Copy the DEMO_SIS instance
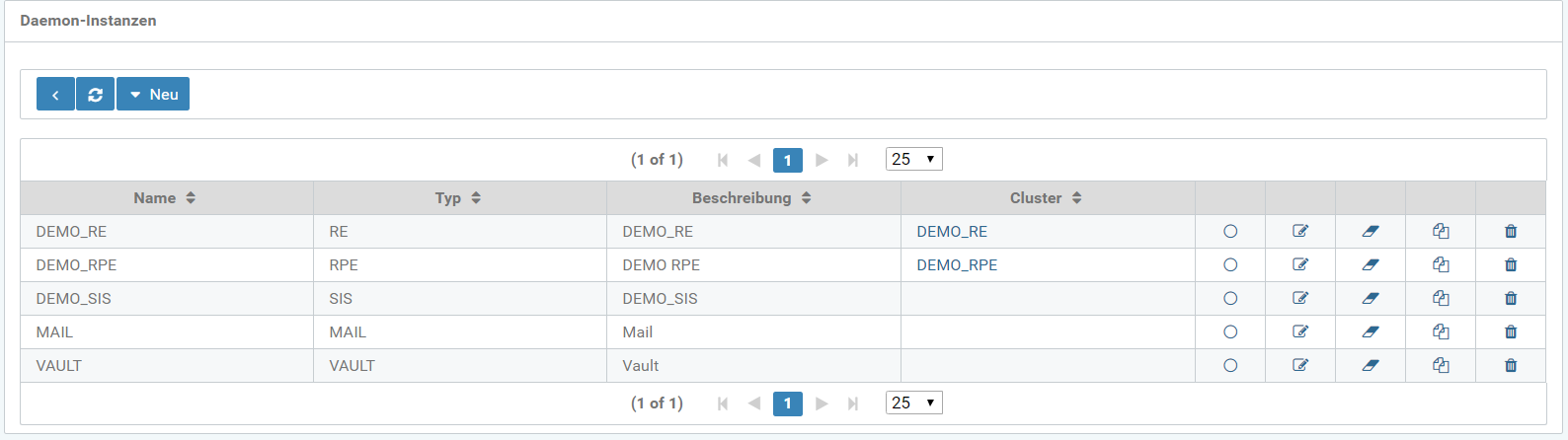The image size is (1568, 440). pos(1440,299)
